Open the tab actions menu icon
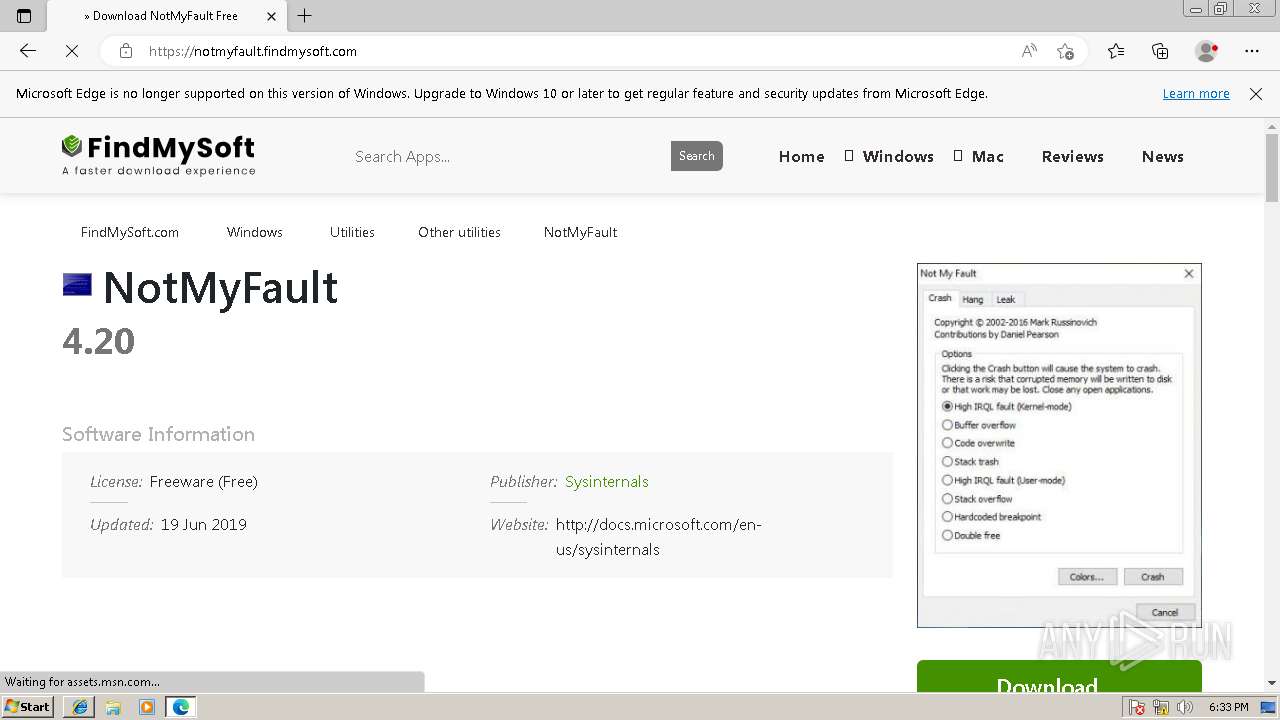1280x720 pixels. click(x=24, y=16)
